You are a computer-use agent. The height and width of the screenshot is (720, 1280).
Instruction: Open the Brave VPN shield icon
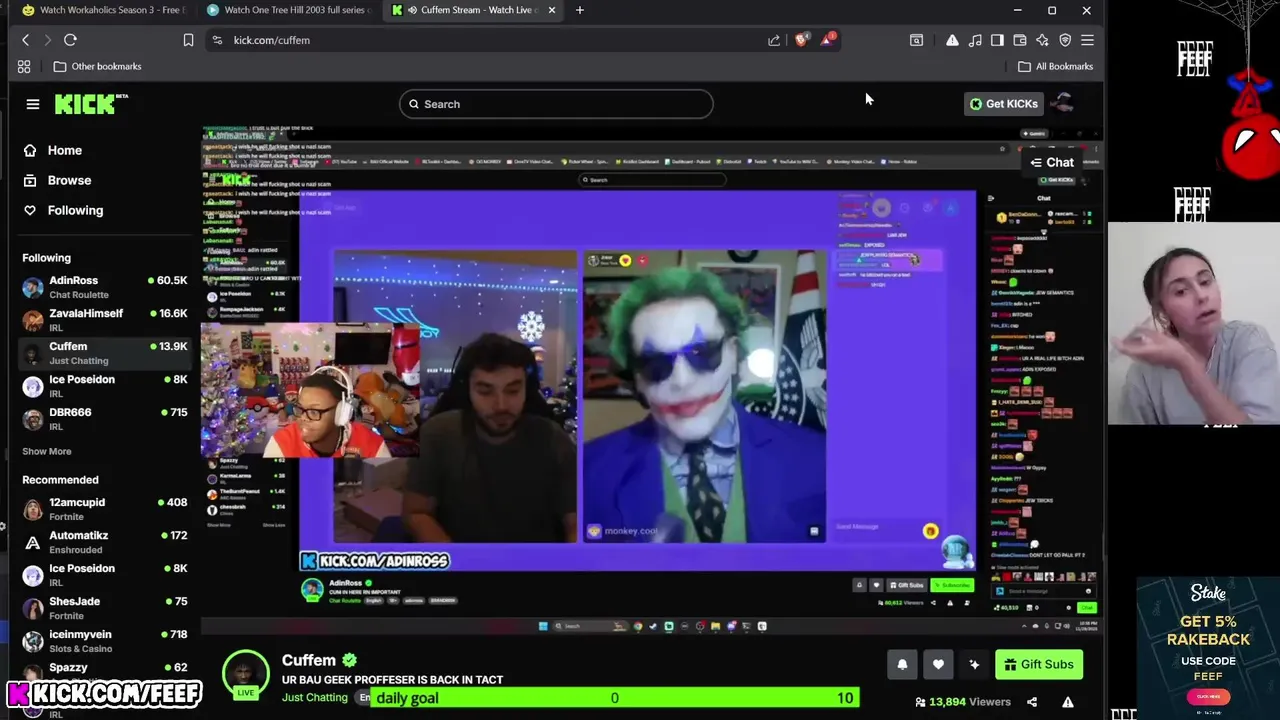coord(1065,40)
